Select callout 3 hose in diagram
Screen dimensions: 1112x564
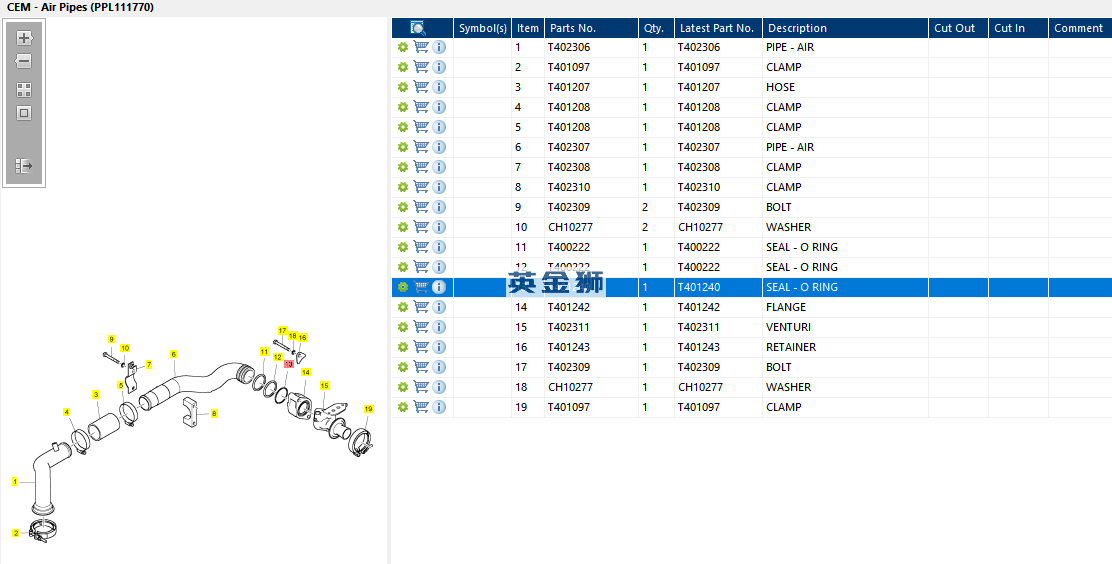click(x=96, y=394)
